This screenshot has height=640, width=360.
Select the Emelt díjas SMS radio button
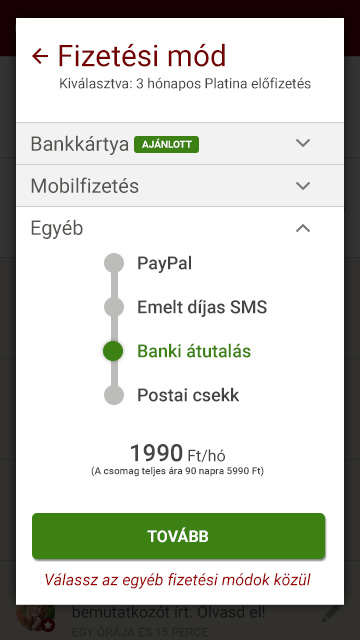(114, 307)
